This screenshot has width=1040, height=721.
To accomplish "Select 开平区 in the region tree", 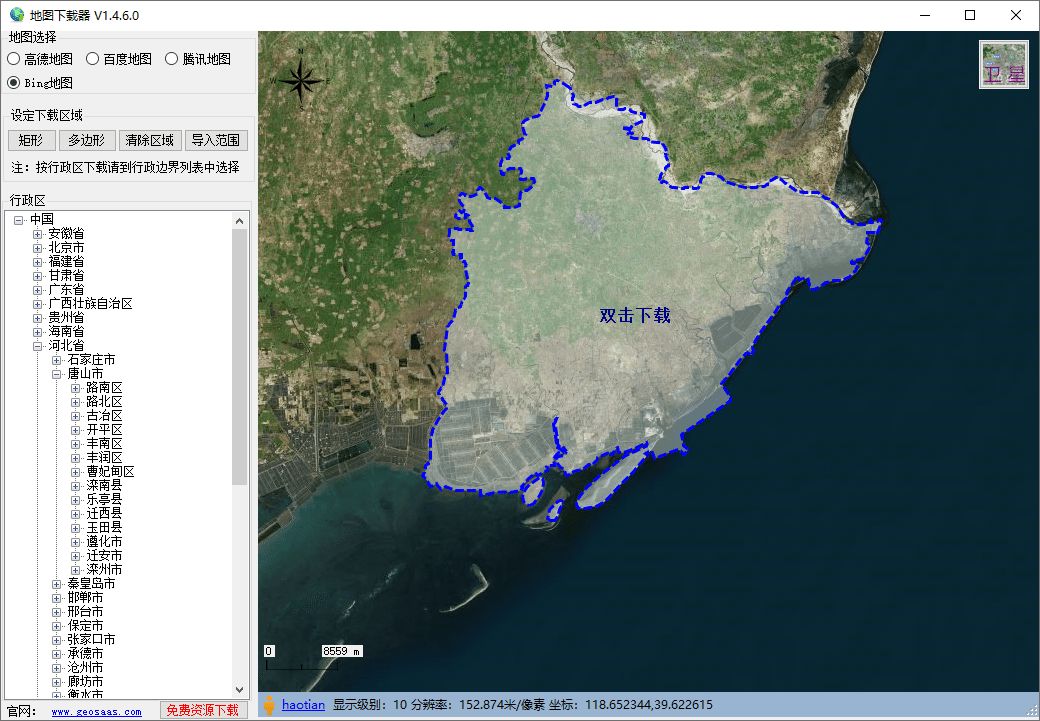I will pyautogui.click(x=104, y=430).
